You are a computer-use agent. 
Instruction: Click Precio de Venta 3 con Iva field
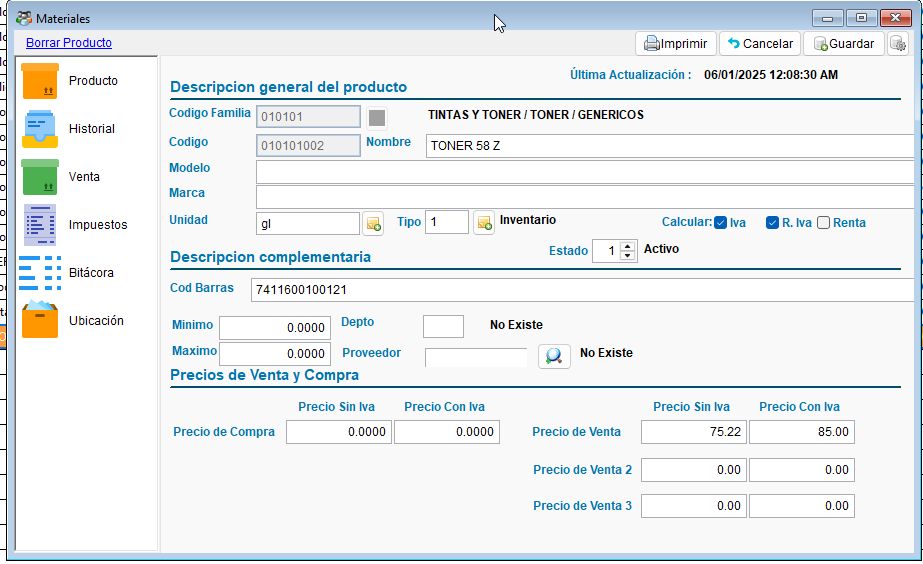[x=802, y=506]
